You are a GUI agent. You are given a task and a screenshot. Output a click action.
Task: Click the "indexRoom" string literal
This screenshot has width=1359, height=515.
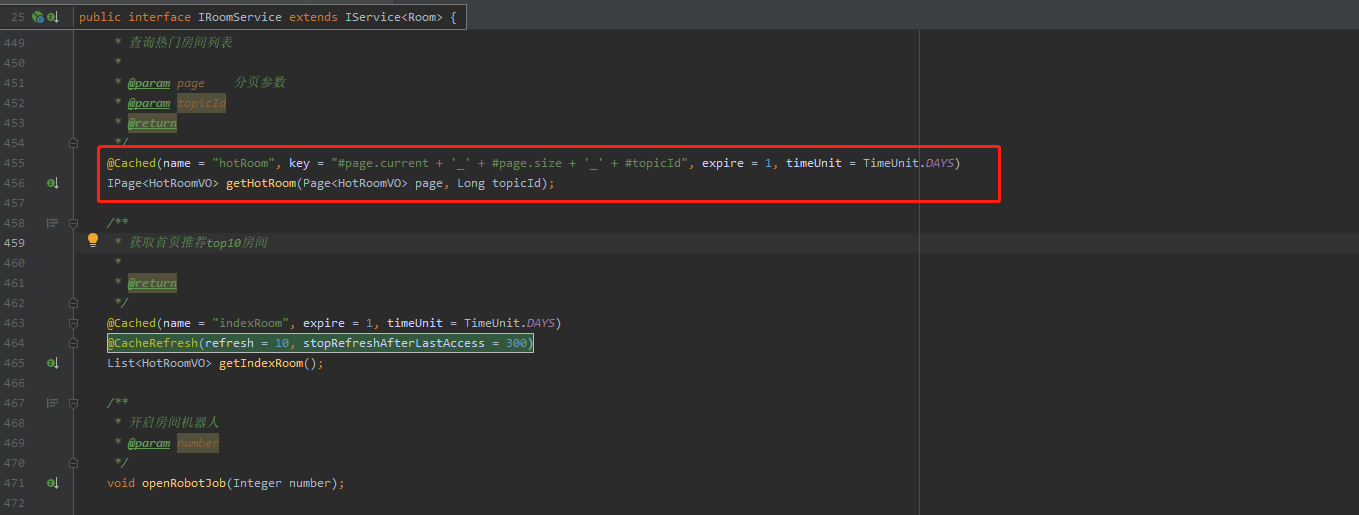tap(250, 323)
